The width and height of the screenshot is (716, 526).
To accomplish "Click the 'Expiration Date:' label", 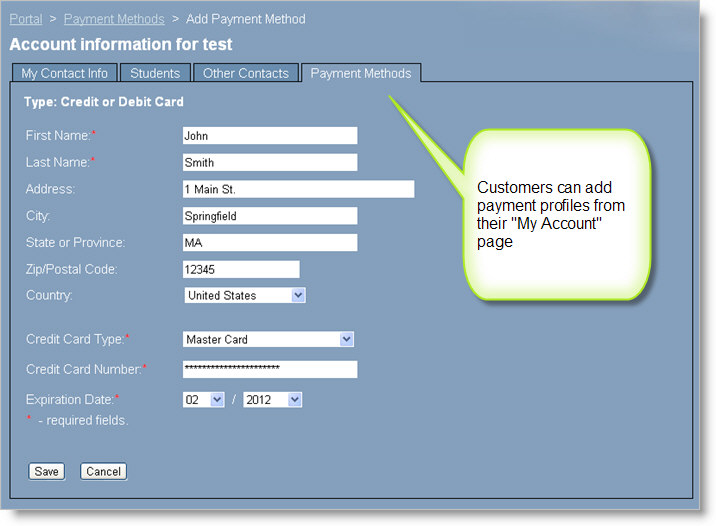I will [x=69, y=400].
